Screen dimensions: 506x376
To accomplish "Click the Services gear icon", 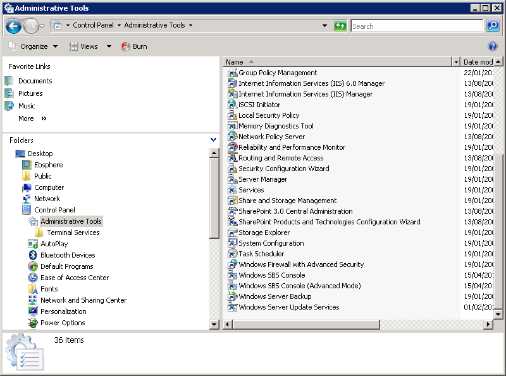I will point(232,190).
